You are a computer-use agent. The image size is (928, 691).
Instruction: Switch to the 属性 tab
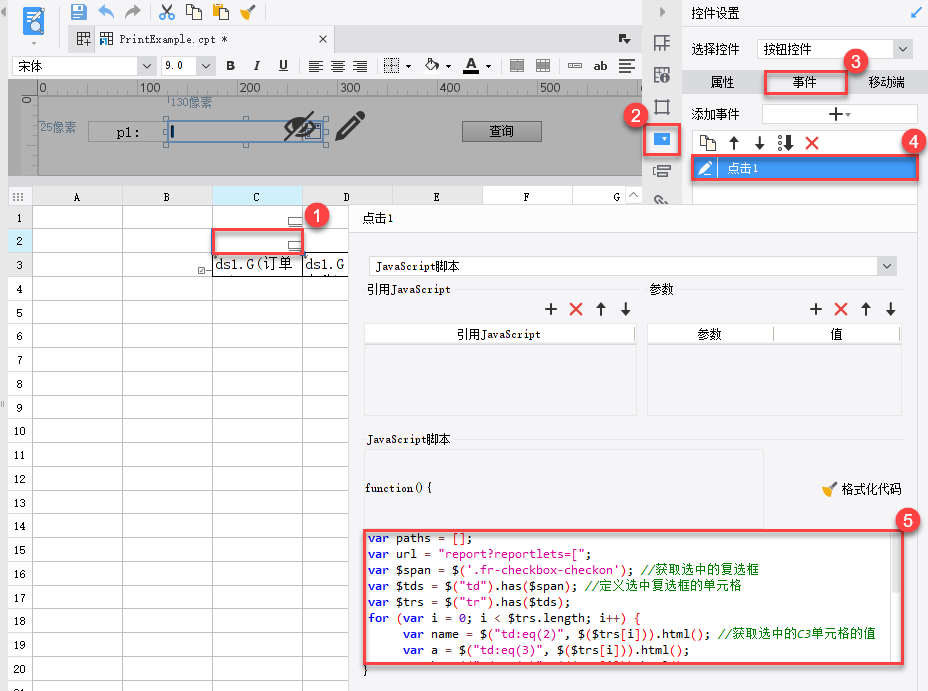(722, 82)
